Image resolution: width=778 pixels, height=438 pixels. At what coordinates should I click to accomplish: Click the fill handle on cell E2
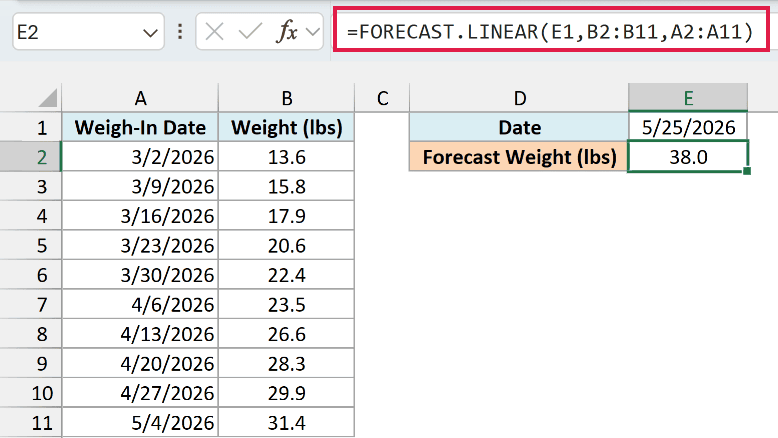click(747, 171)
